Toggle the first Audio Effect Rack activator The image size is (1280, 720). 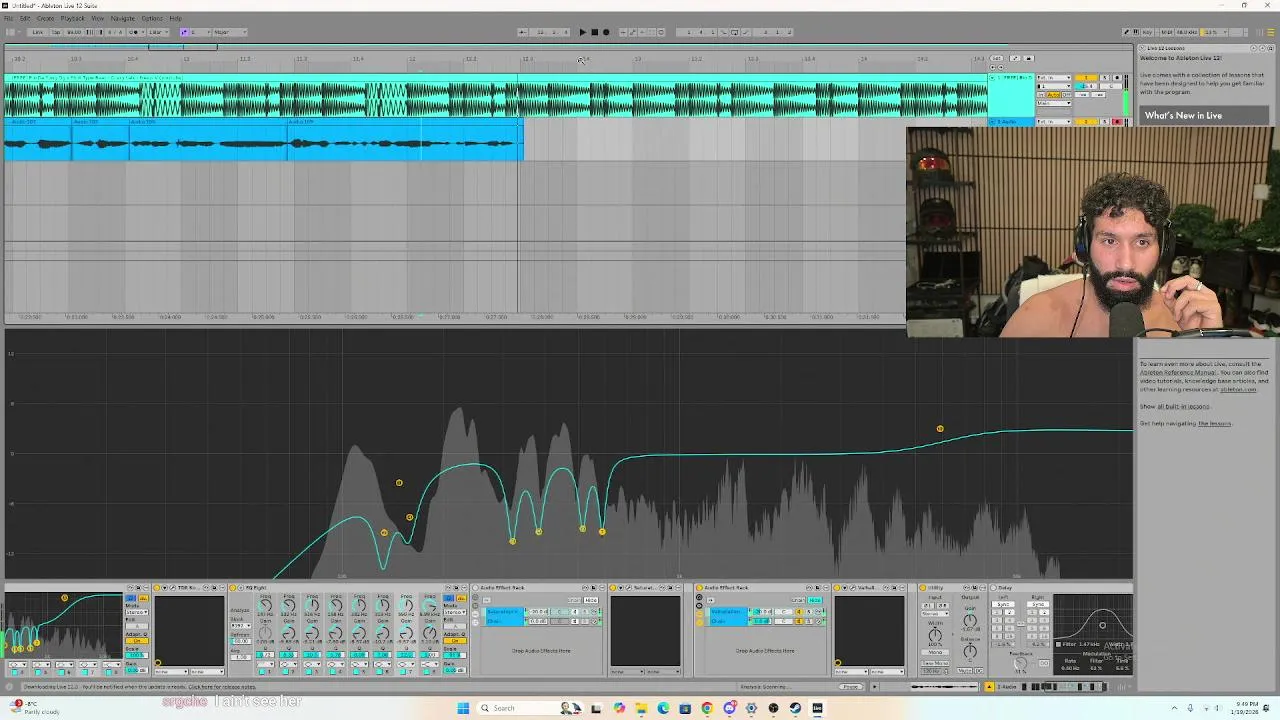[x=475, y=588]
